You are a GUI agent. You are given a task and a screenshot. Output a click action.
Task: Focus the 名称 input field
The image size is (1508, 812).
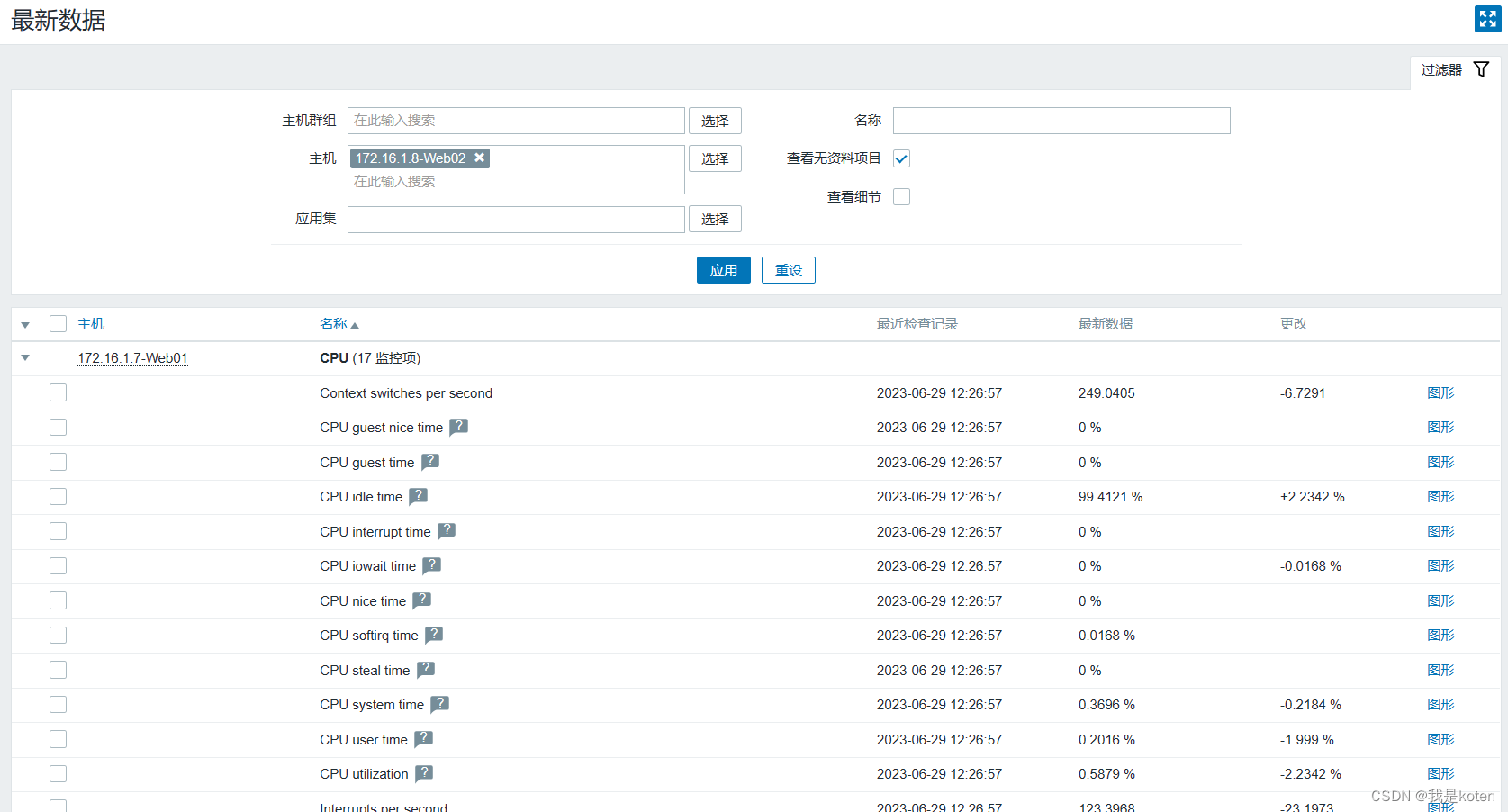(1061, 121)
